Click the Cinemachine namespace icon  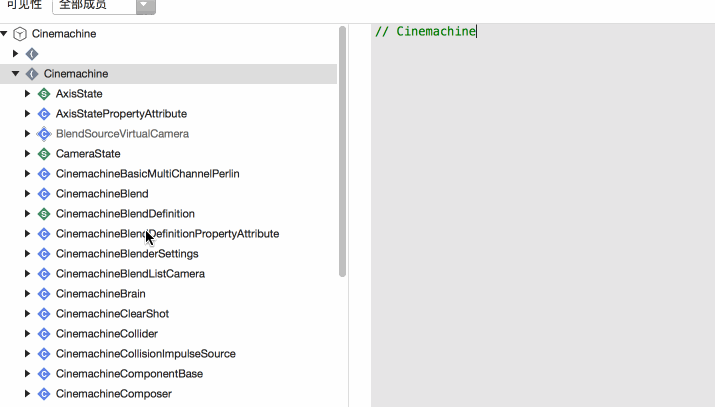[32, 74]
